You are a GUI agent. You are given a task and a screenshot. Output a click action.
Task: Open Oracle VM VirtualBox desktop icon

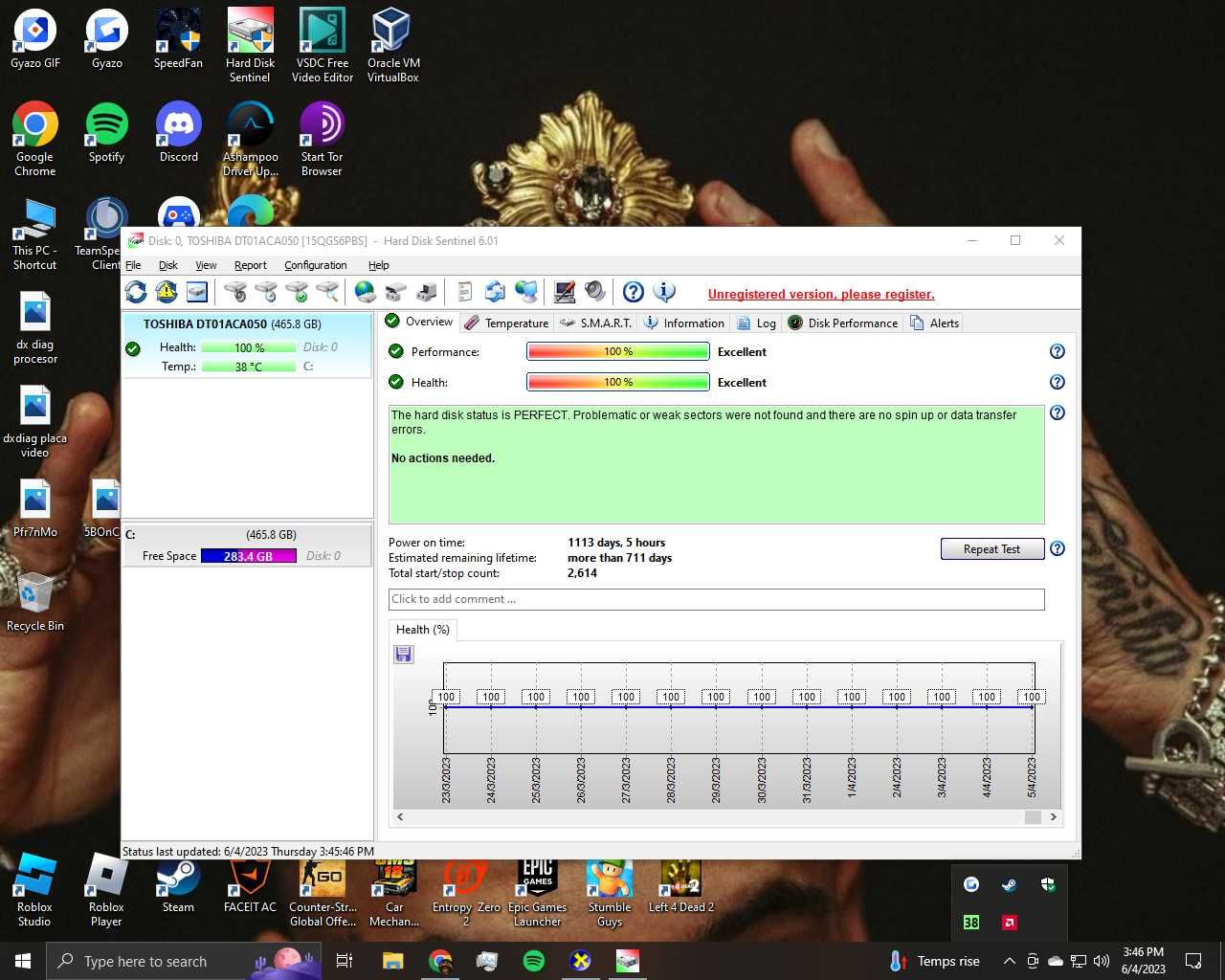point(392,45)
